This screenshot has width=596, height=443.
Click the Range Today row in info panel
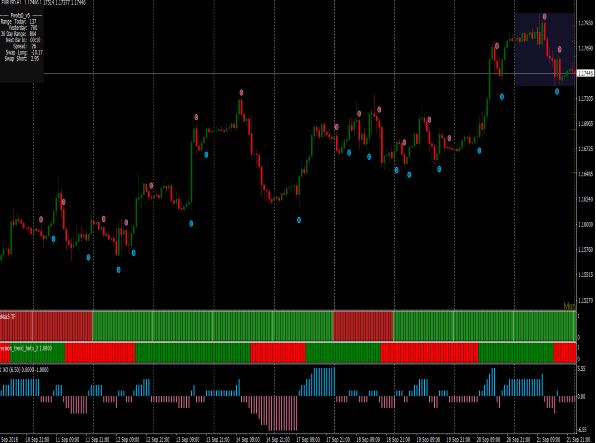pyautogui.click(x=18, y=22)
